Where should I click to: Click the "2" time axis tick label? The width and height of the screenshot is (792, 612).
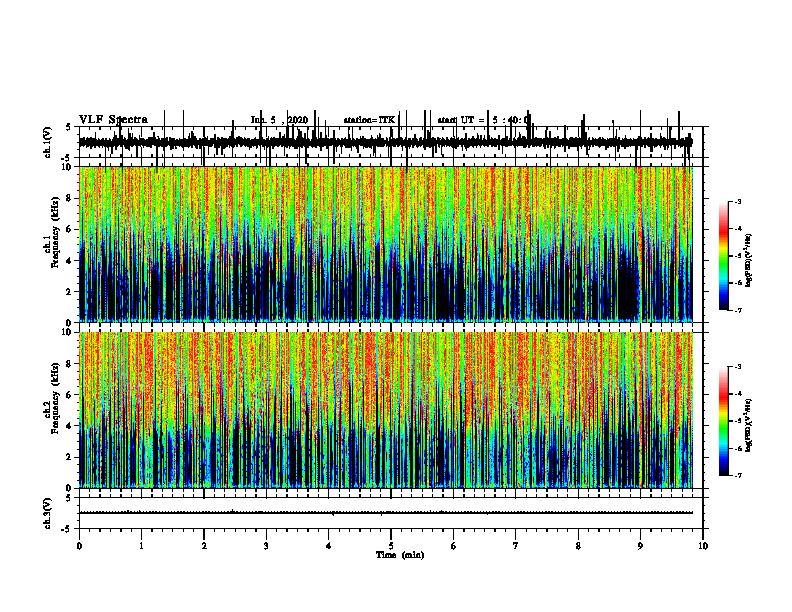click(204, 546)
